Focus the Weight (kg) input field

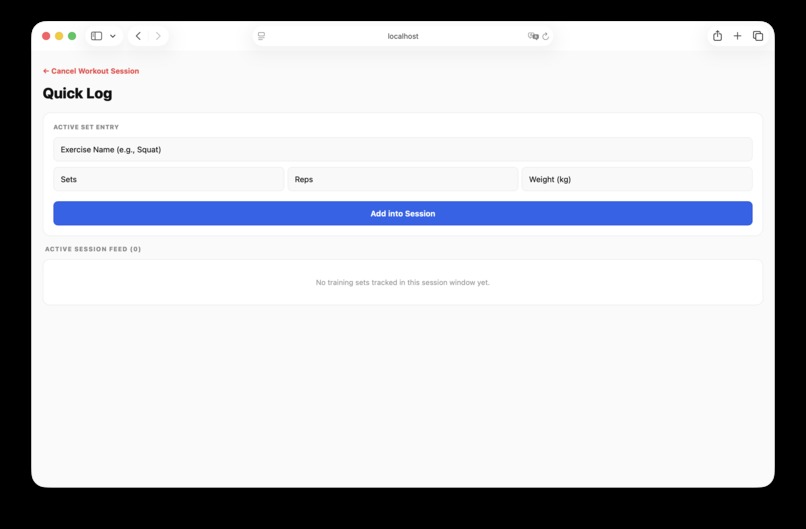coord(637,179)
